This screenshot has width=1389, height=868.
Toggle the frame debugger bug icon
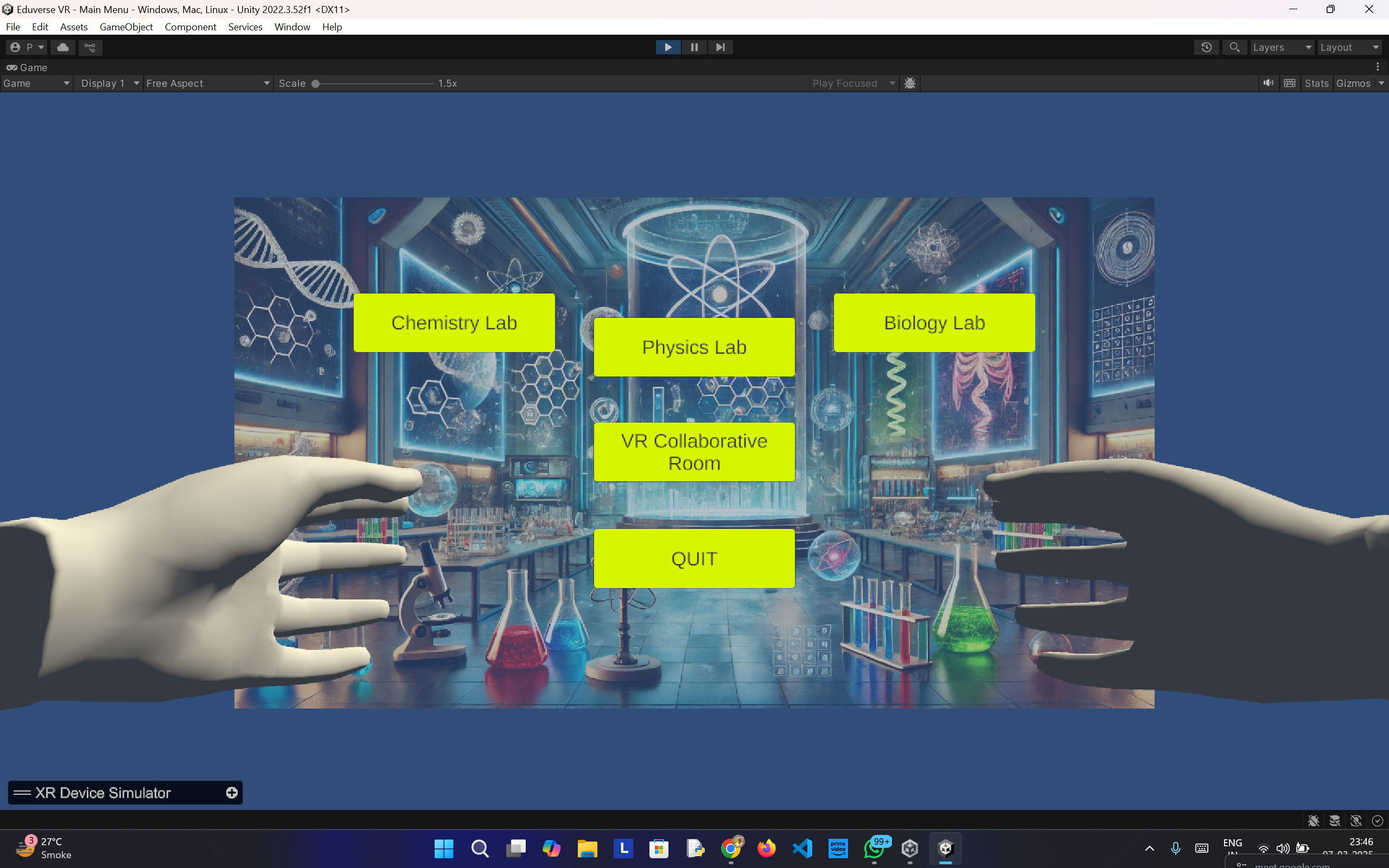(x=910, y=83)
